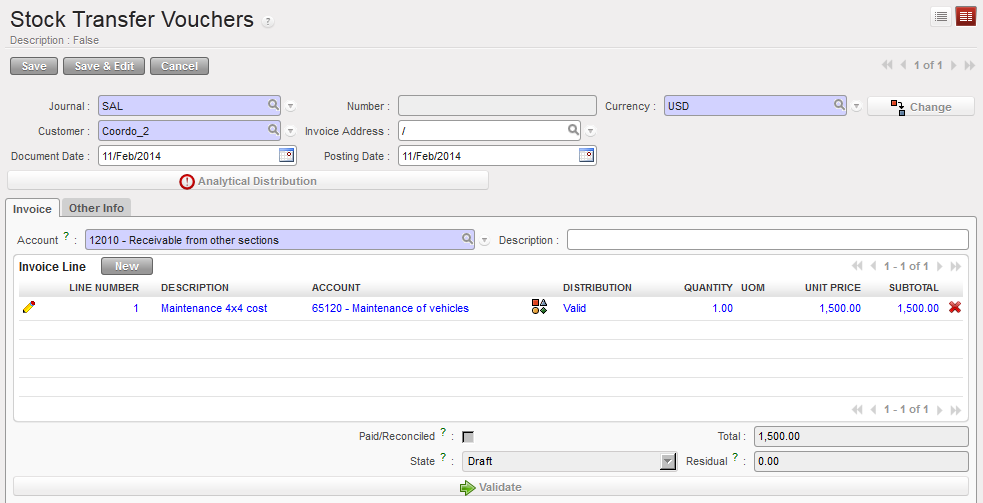Click help icon next to page title
The height and width of the screenshot is (503, 983).
268,22
